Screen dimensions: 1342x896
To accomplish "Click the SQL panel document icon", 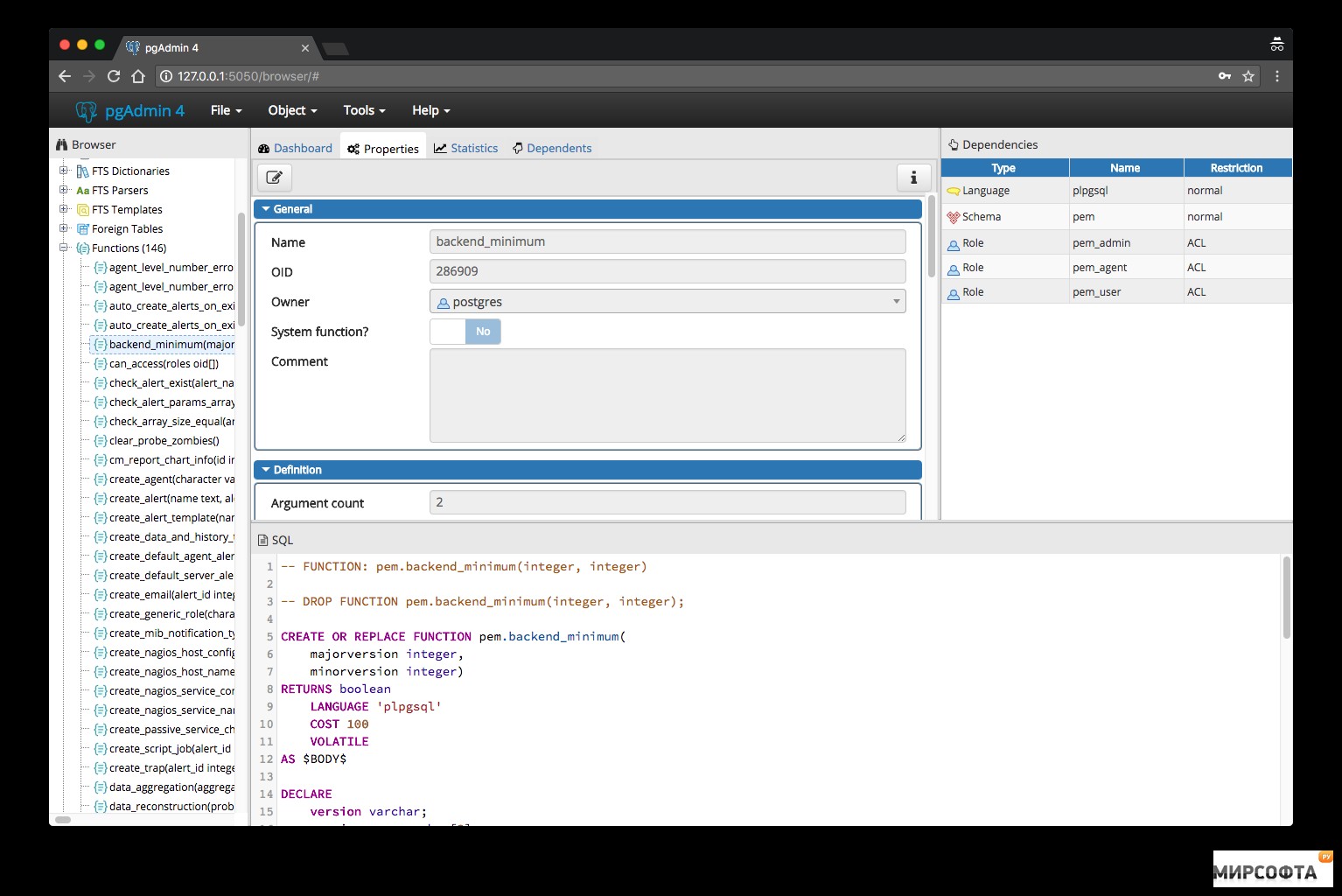I will point(262,540).
